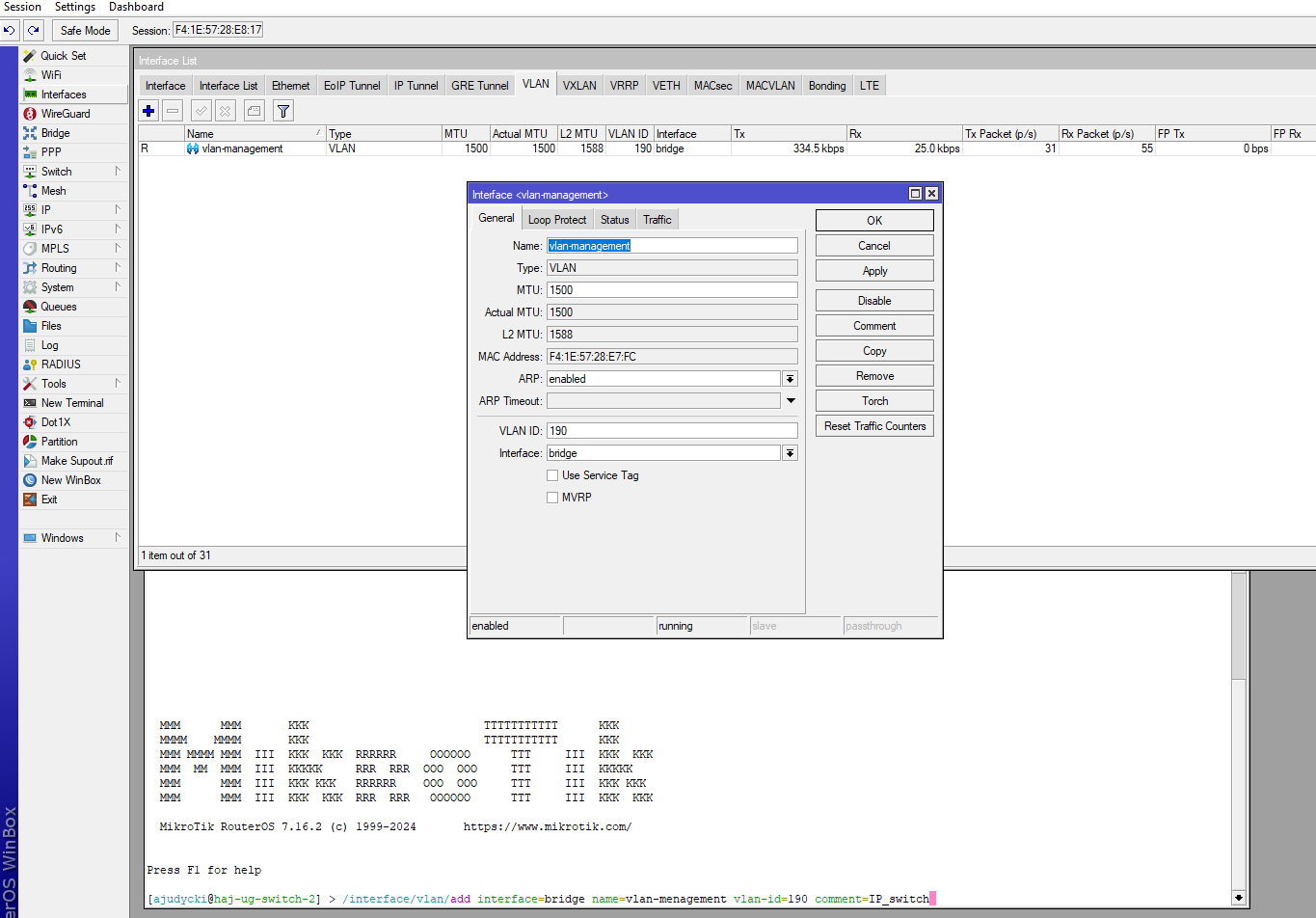
Task: Expand the Tools submenu
Action: click(118, 383)
